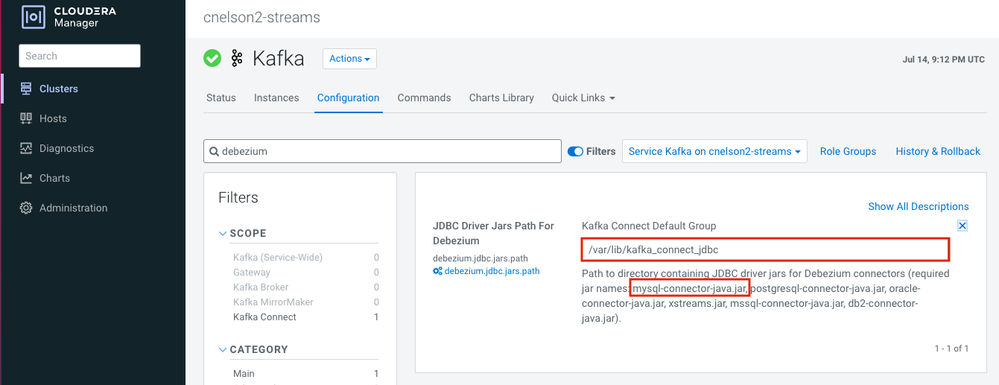This screenshot has width=999, height=385.
Task: Click the Kafka Connect Default Group label
Action: 649,226
